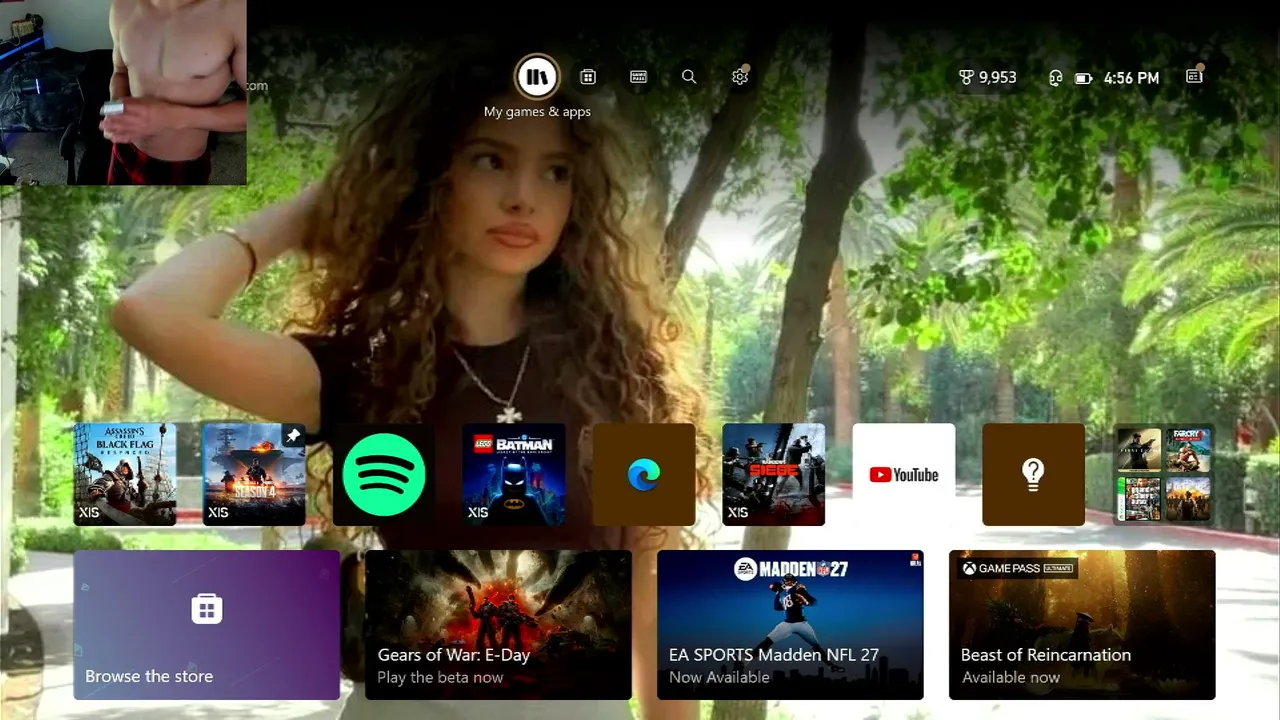Open the YouTube app tile
The height and width of the screenshot is (720, 1280).
904,474
